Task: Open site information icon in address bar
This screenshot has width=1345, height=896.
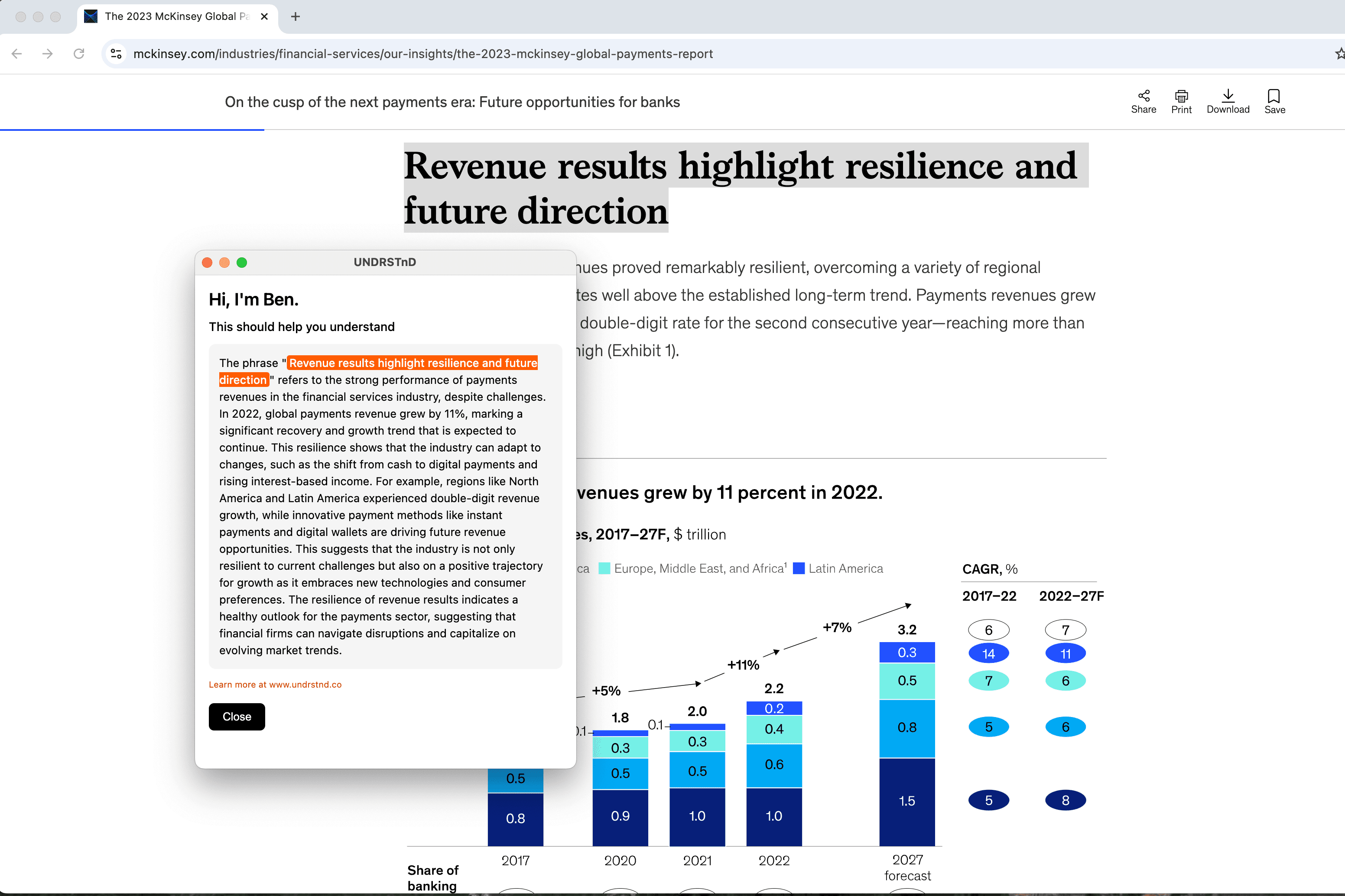Action: point(116,54)
